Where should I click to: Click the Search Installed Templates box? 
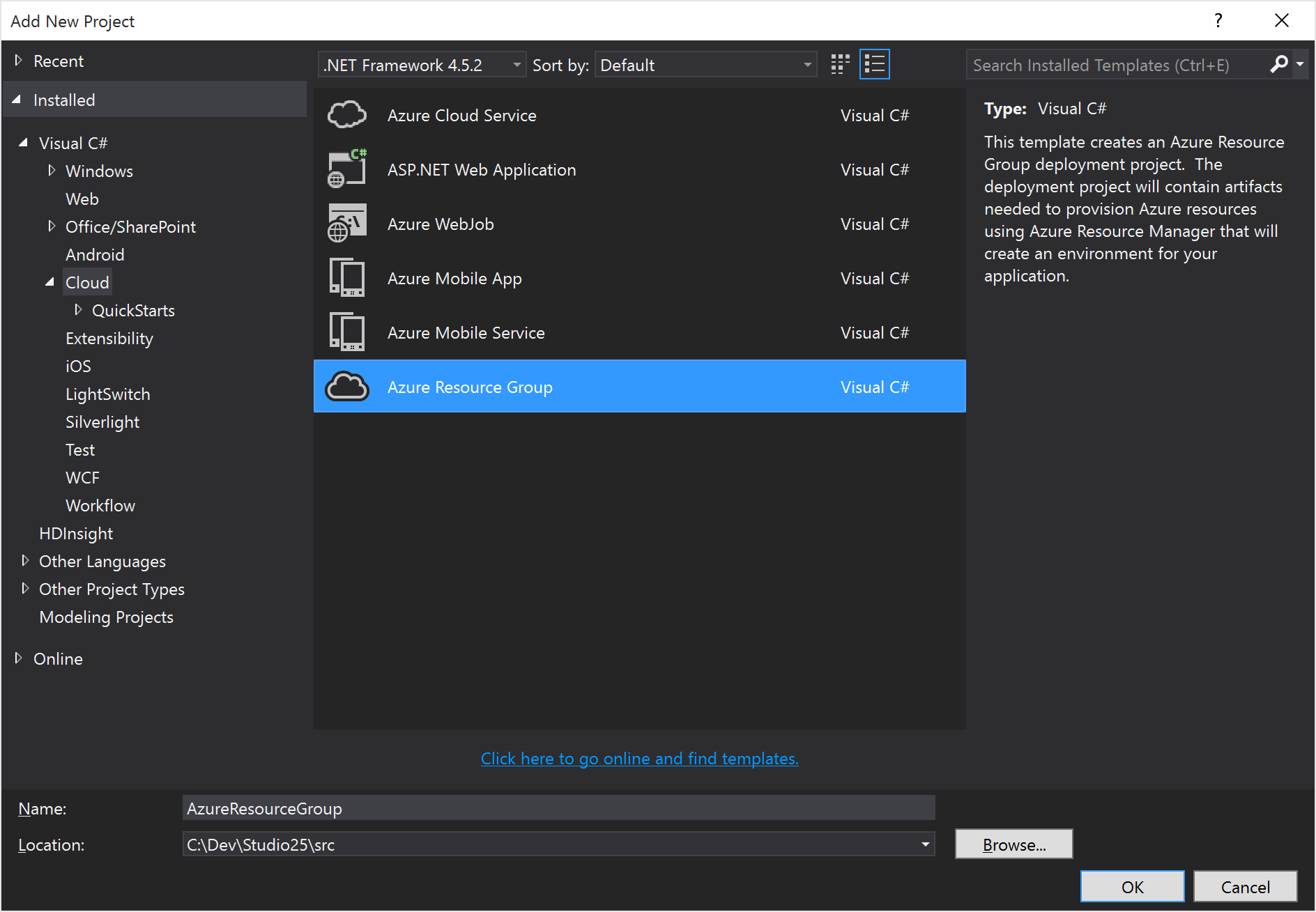coord(1119,65)
